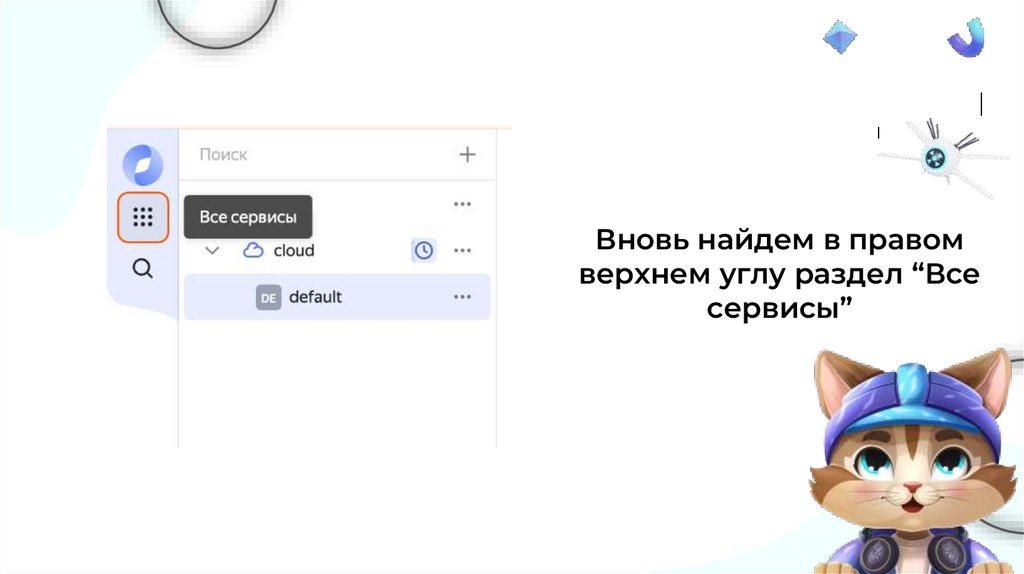Click the clock icon in cloud row
The image size is (1024, 574).
point(424,250)
